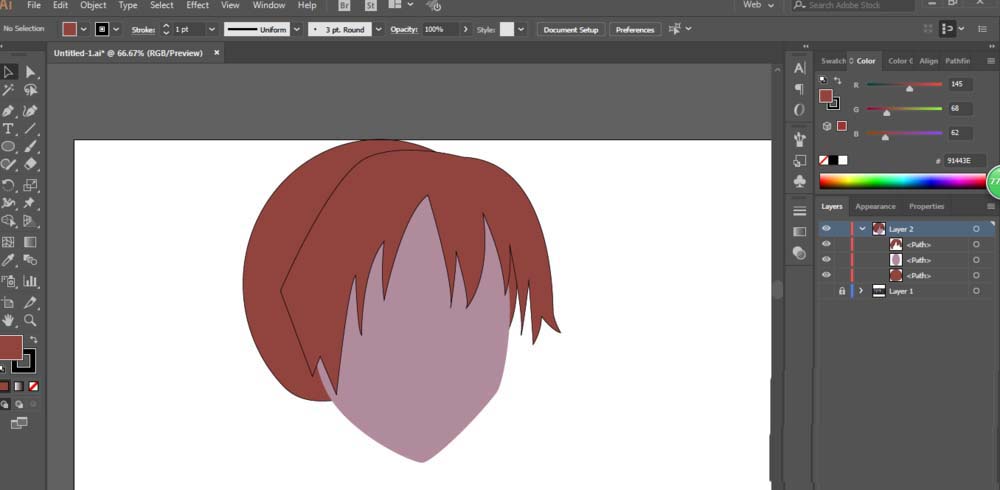Open the 3 pt. Round brush dropdown
This screenshot has width=1000, height=490.
tap(379, 29)
